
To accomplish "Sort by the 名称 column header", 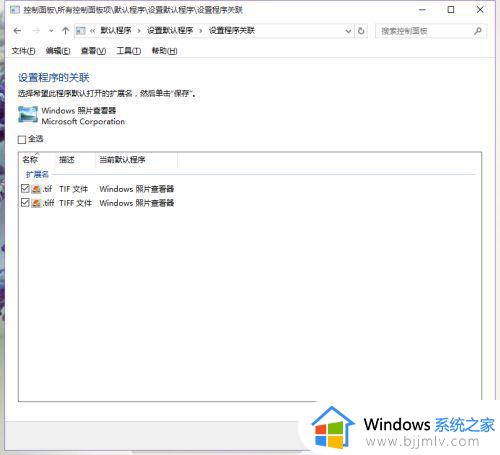I will point(37,160).
